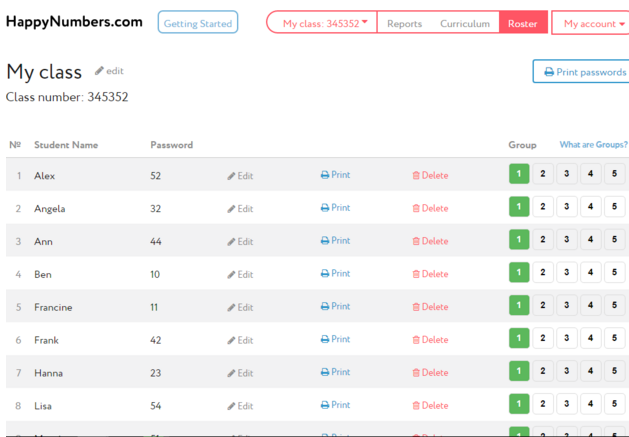Open the What are Groups? link

tap(593, 145)
